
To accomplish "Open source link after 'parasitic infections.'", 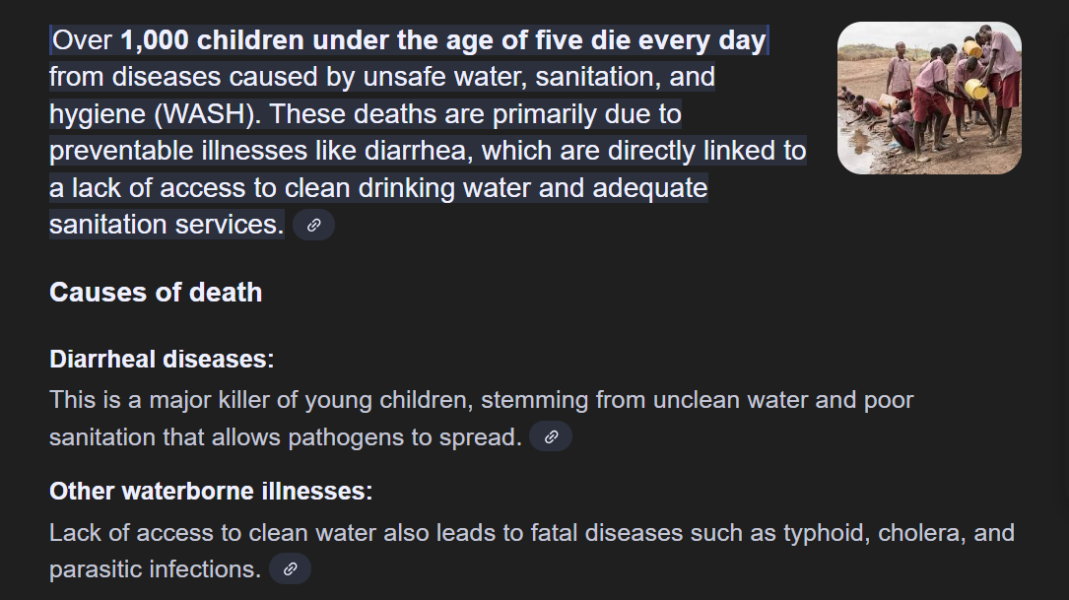I will [x=290, y=569].
